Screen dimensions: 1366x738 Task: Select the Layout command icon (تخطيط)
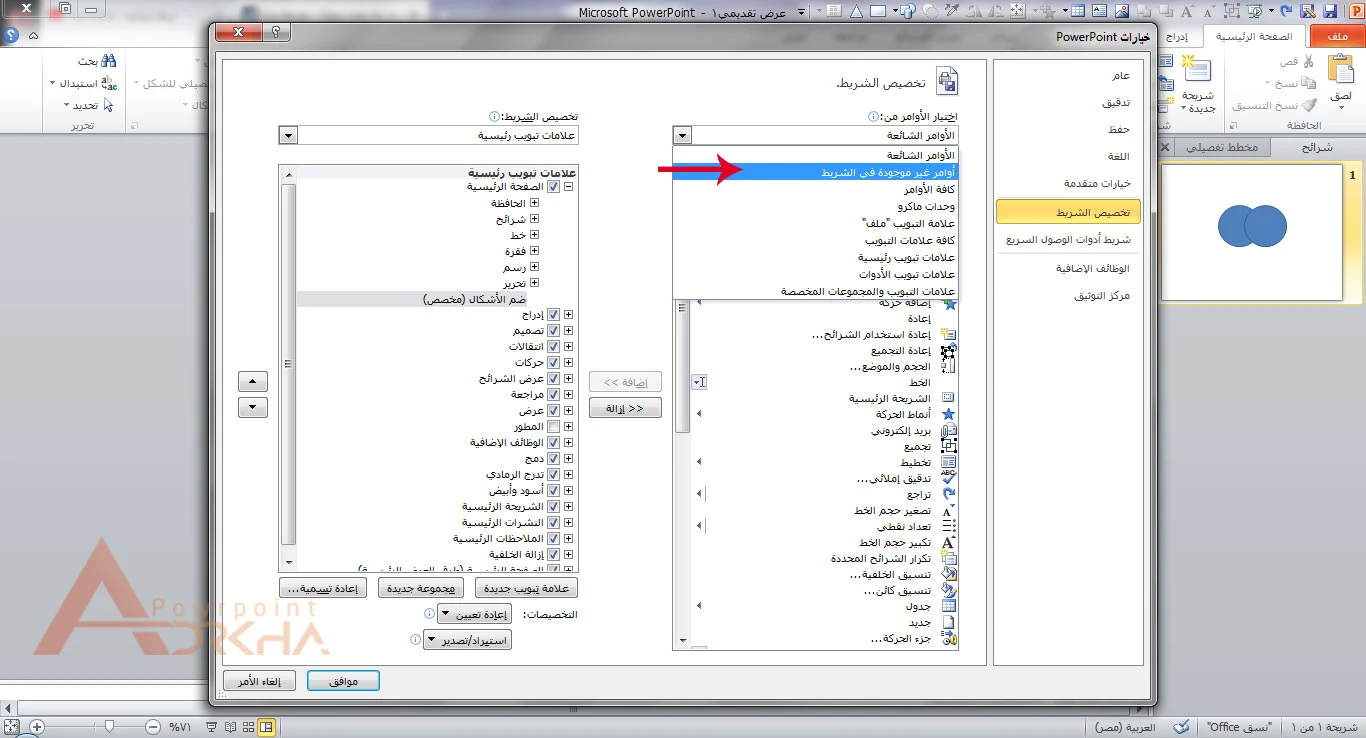[948, 463]
